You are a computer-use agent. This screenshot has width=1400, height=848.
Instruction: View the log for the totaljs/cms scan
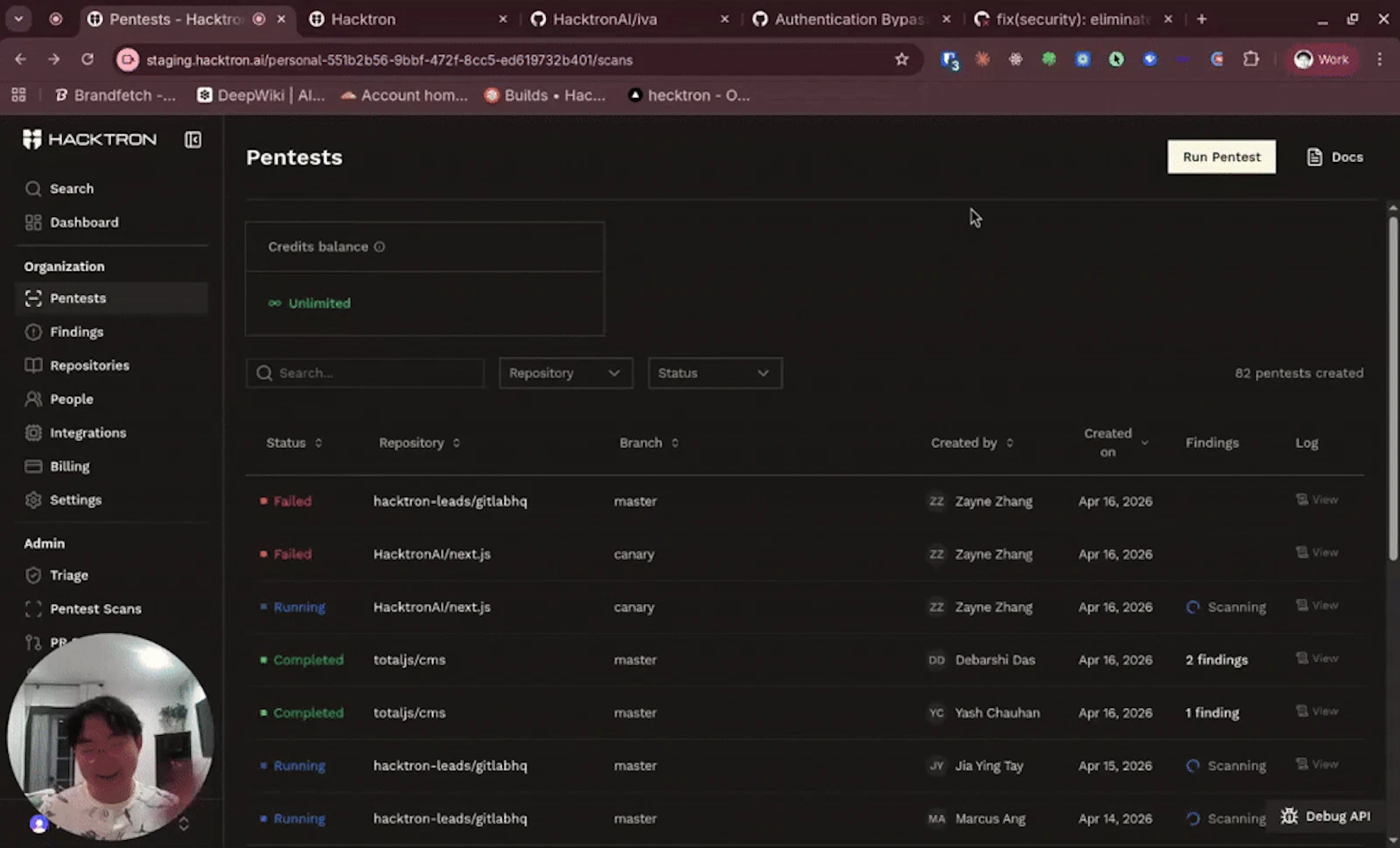1317,658
